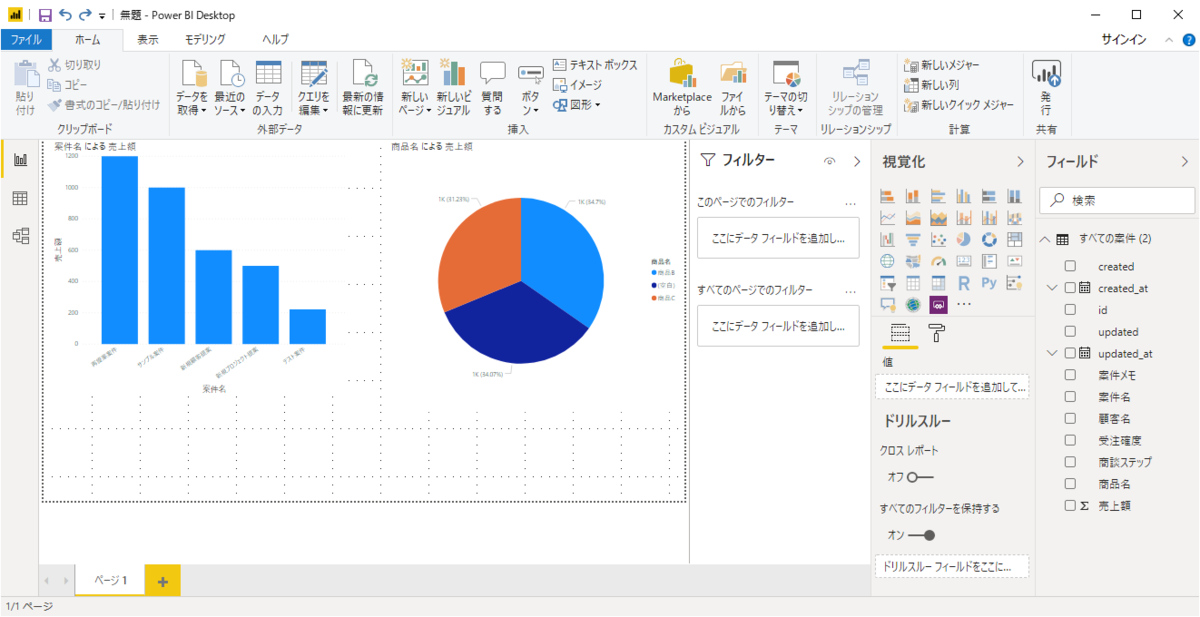Click ドリルスルー フィールド drop well
Image resolution: width=1200 pixels, height=617 pixels.
(952, 566)
